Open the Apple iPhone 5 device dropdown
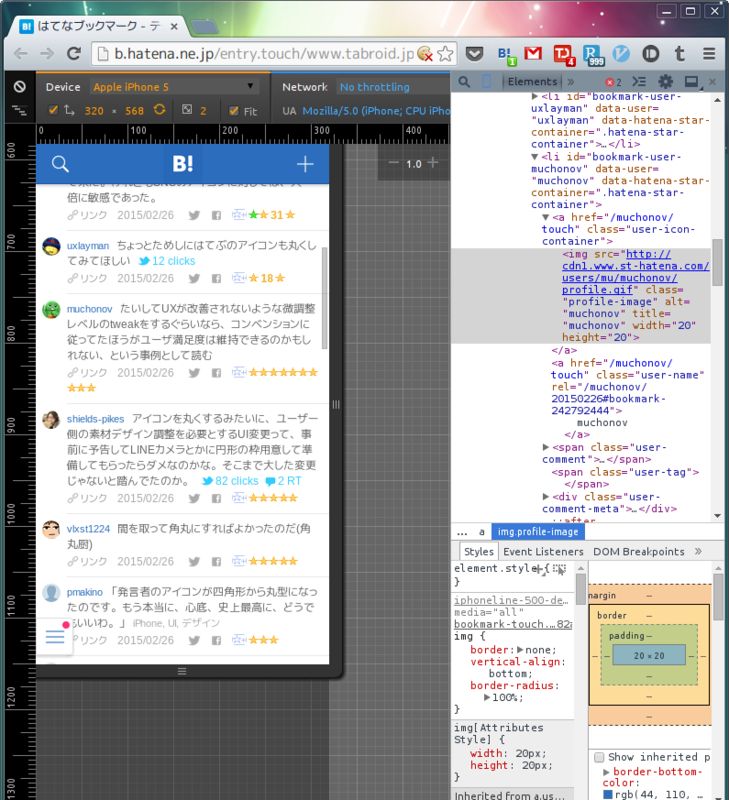This screenshot has height=800, width=729. tap(174, 87)
